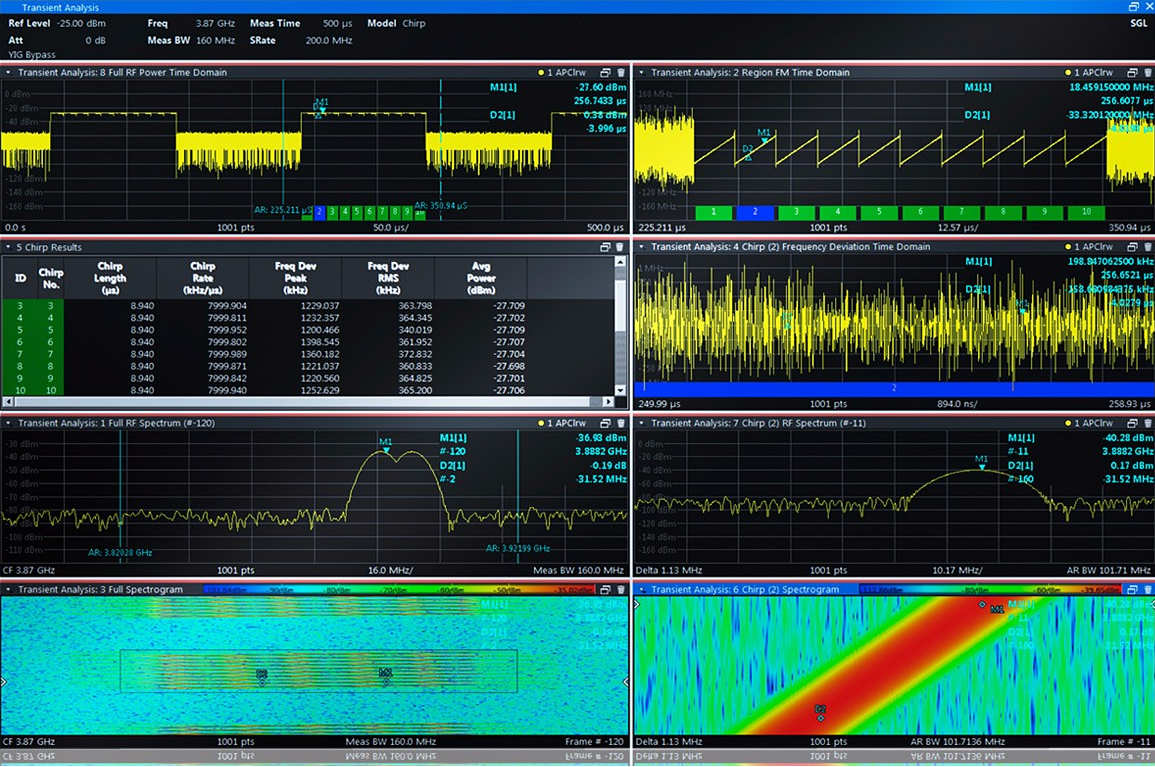
Task: Click the Chirp Length (µs) column header
Action: coord(110,278)
